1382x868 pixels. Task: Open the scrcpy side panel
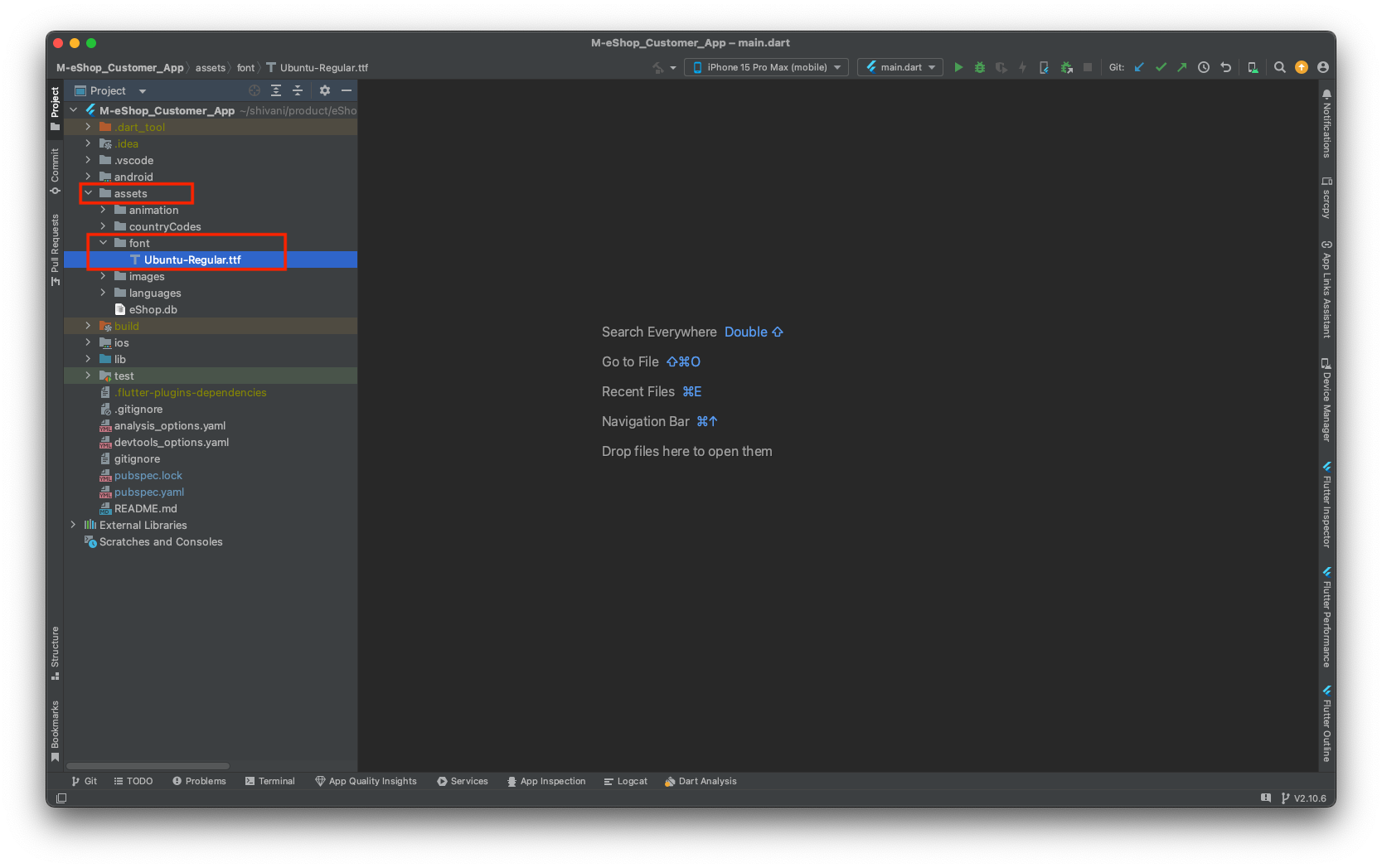tap(1326, 197)
